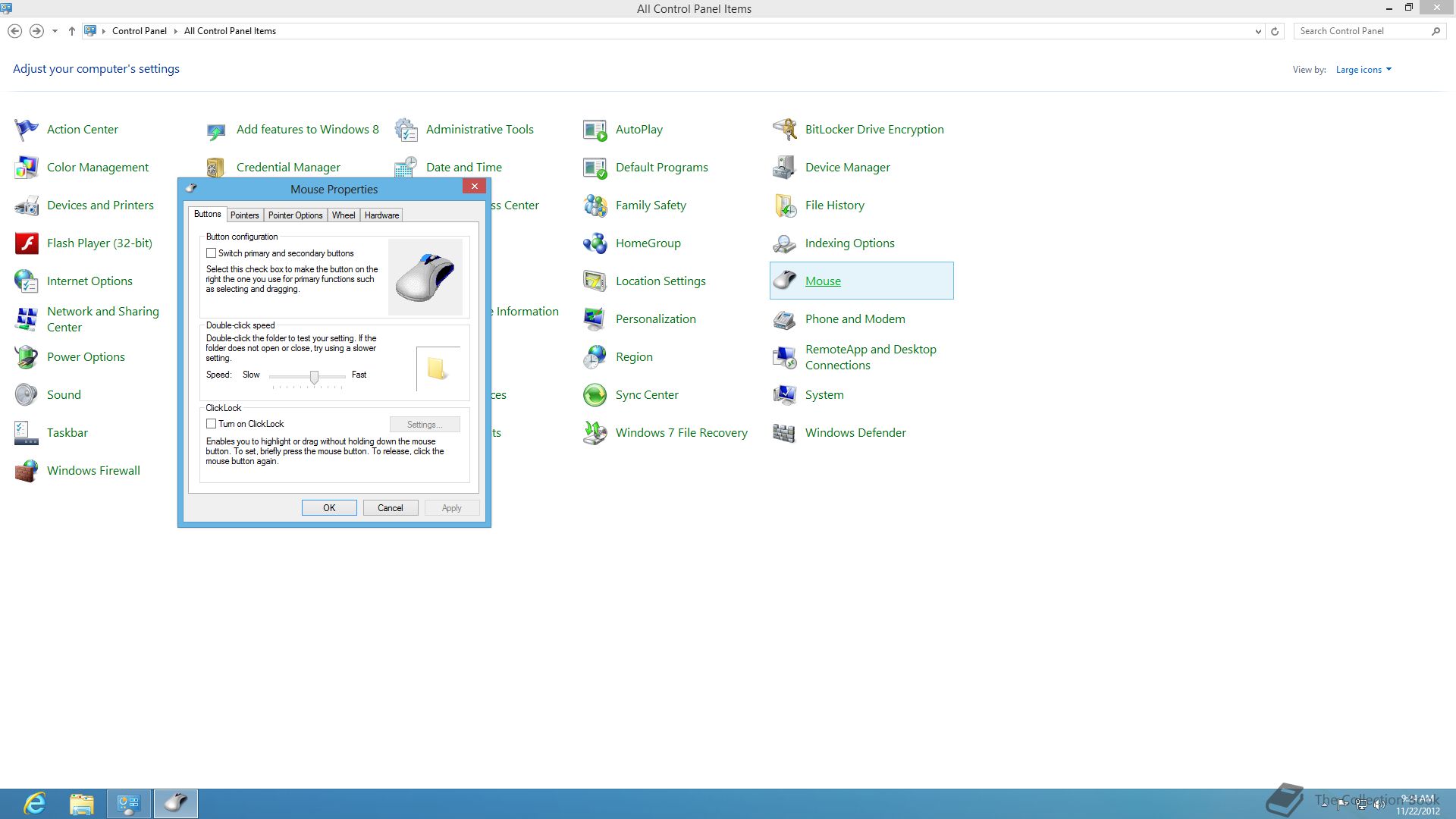The height and width of the screenshot is (819, 1456).
Task: Switch to the Pointer Options tab
Action: pos(296,215)
